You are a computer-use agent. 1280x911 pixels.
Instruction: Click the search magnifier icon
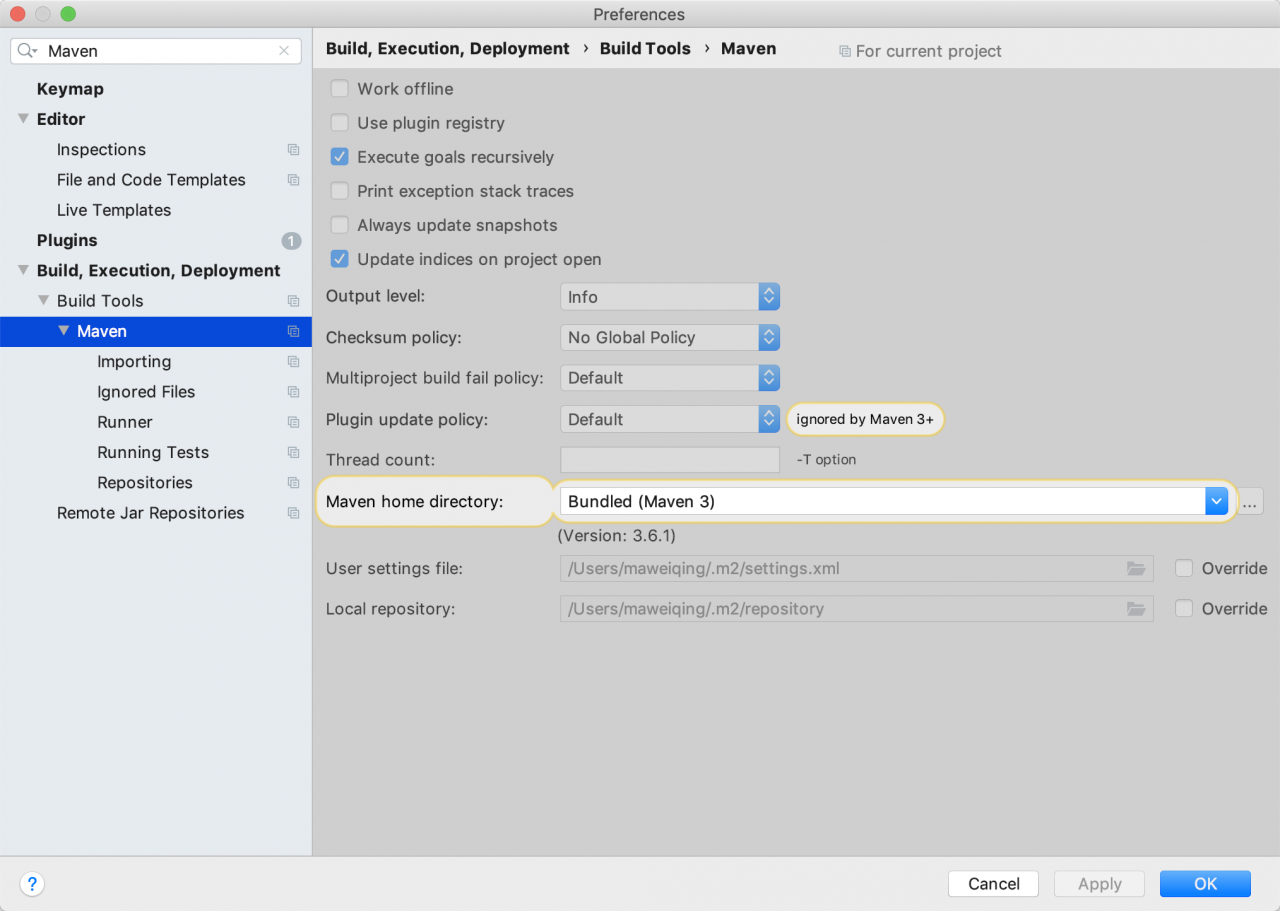(x=27, y=51)
